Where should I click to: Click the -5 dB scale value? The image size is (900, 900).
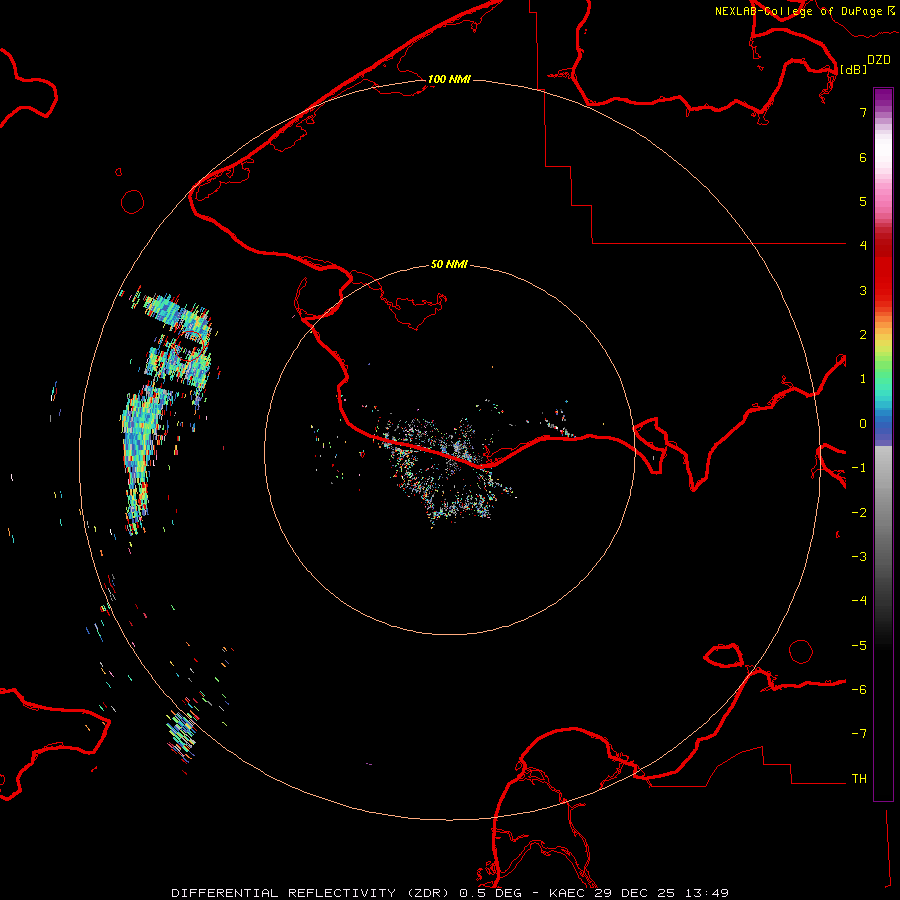(x=859, y=646)
